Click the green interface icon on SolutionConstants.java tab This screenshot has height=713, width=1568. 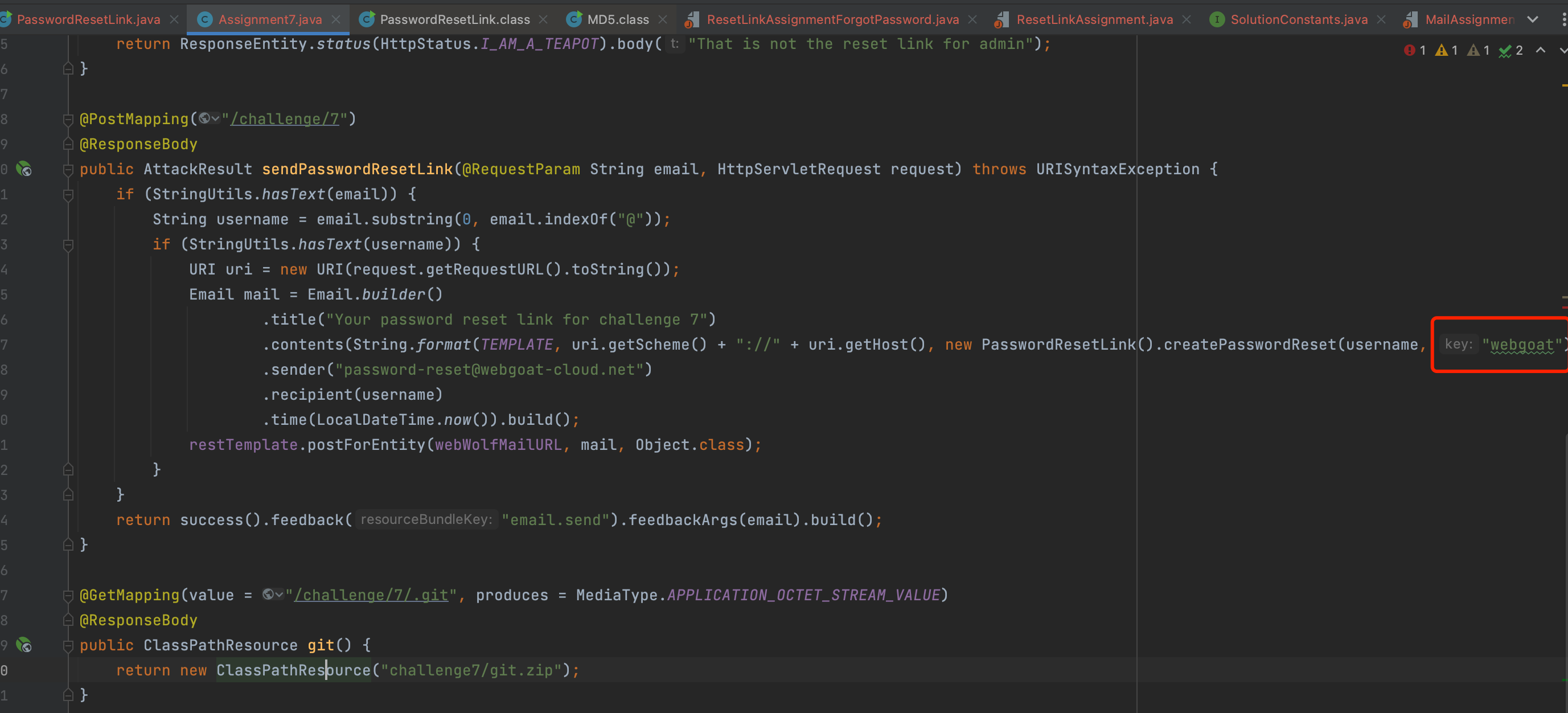[1217, 19]
